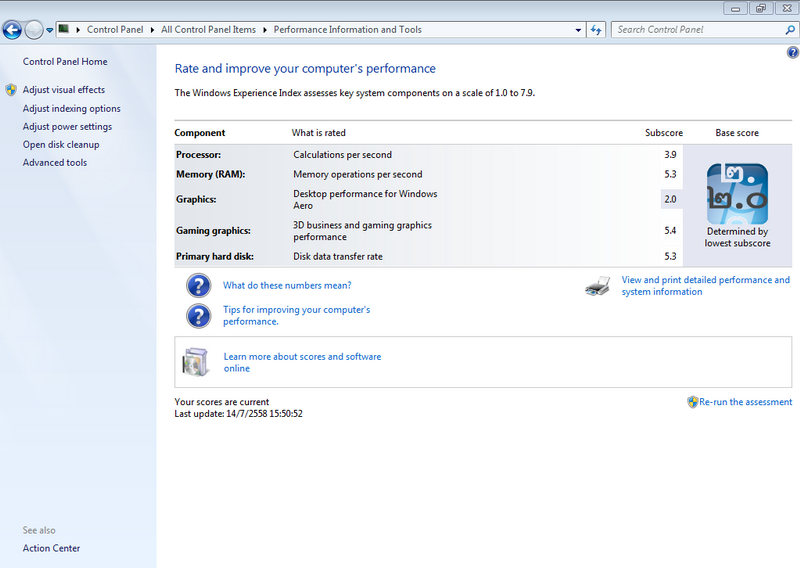Focus the Search Control Panel field

click(697, 30)
